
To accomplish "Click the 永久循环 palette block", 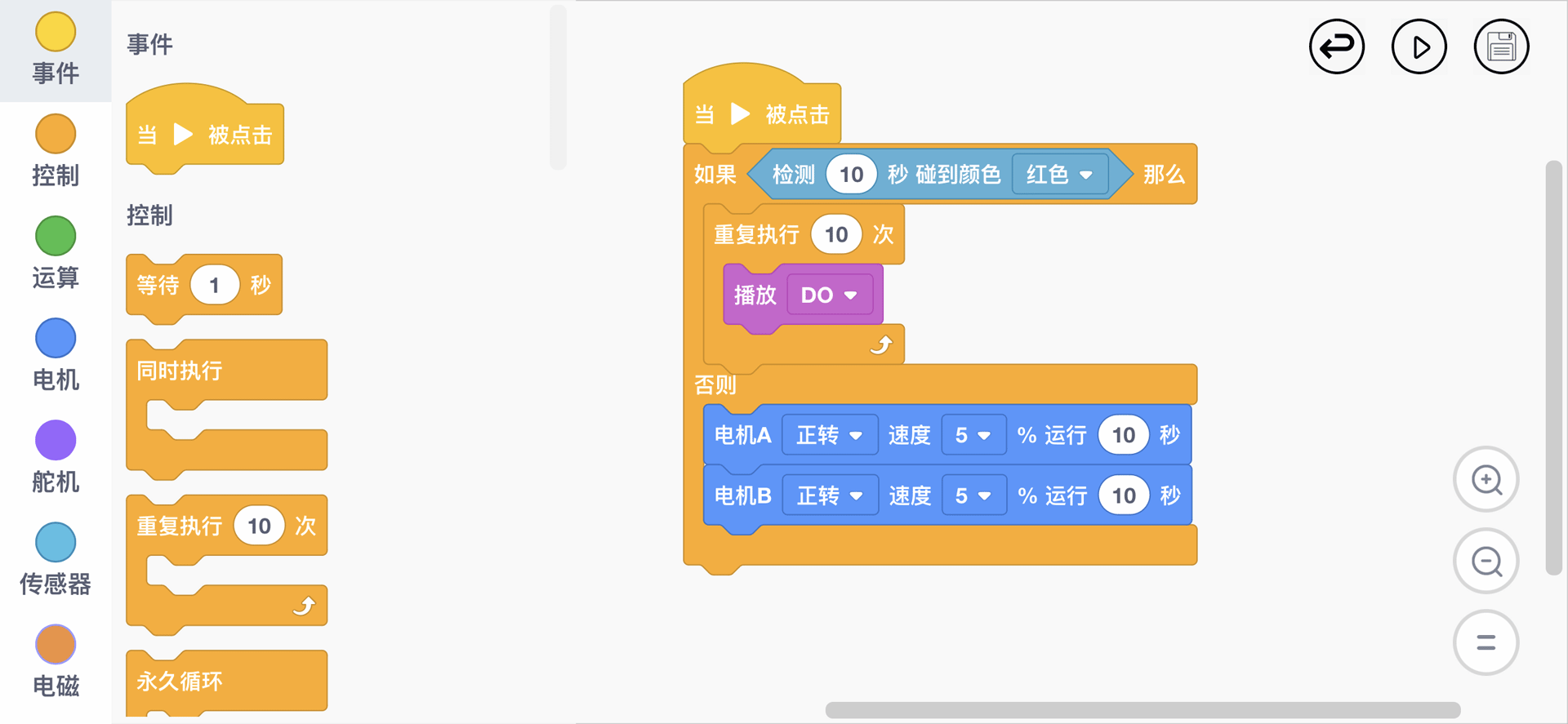I will point(227,682).
